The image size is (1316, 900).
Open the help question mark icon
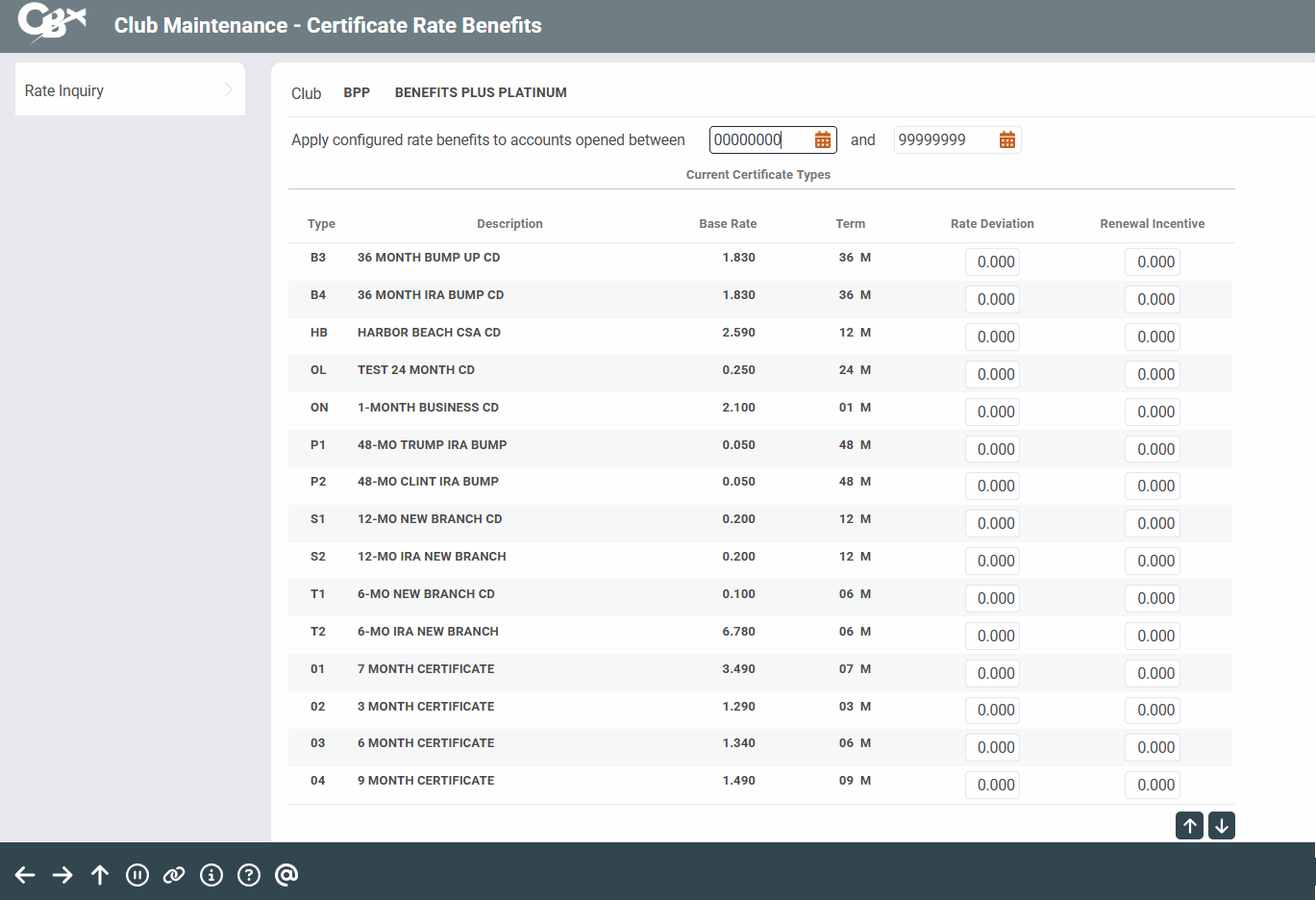(249, 874)
